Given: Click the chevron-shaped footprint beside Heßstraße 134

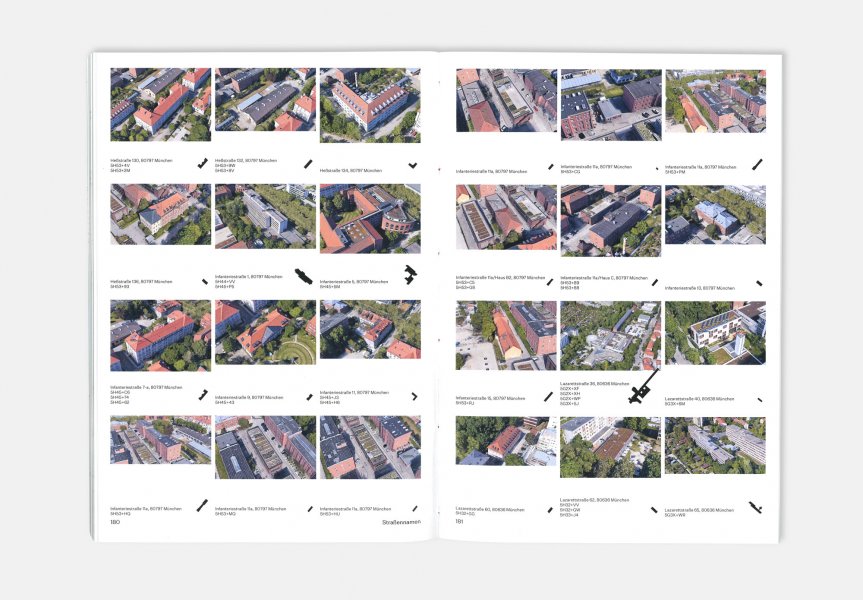Looking at the screenshot, I should tap(413, 164).
